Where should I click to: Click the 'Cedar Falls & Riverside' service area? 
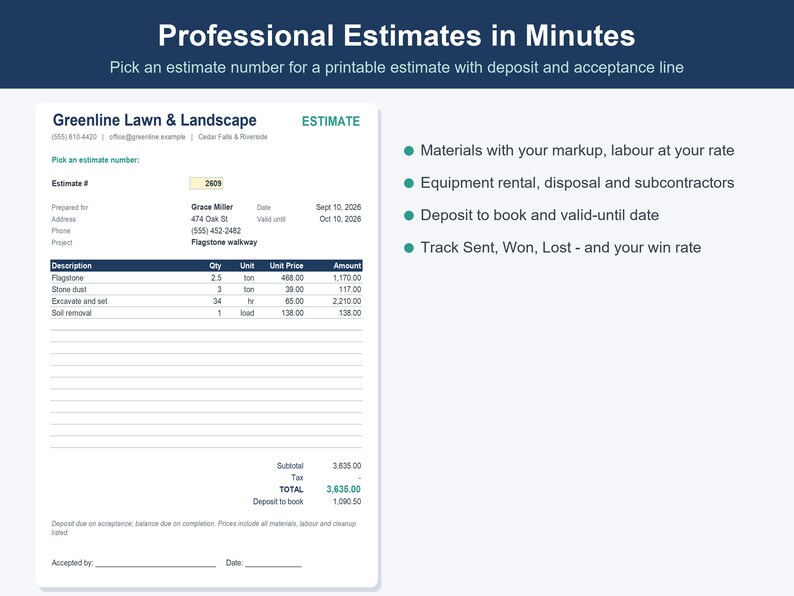pyautogui.click(x=232, y=137)
